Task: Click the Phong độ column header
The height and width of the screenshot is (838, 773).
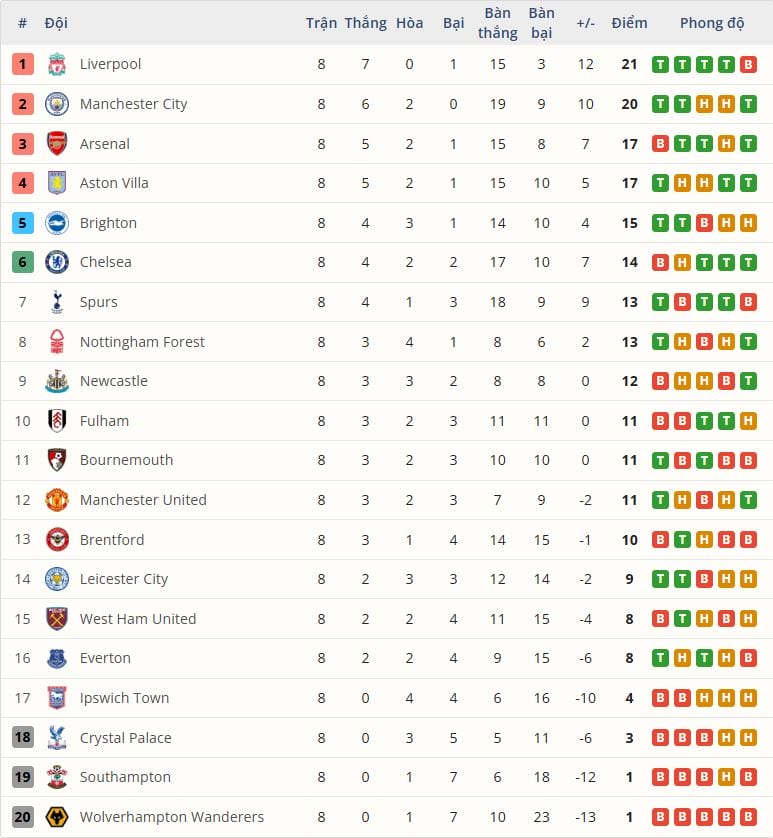Action: click(712, 23)
